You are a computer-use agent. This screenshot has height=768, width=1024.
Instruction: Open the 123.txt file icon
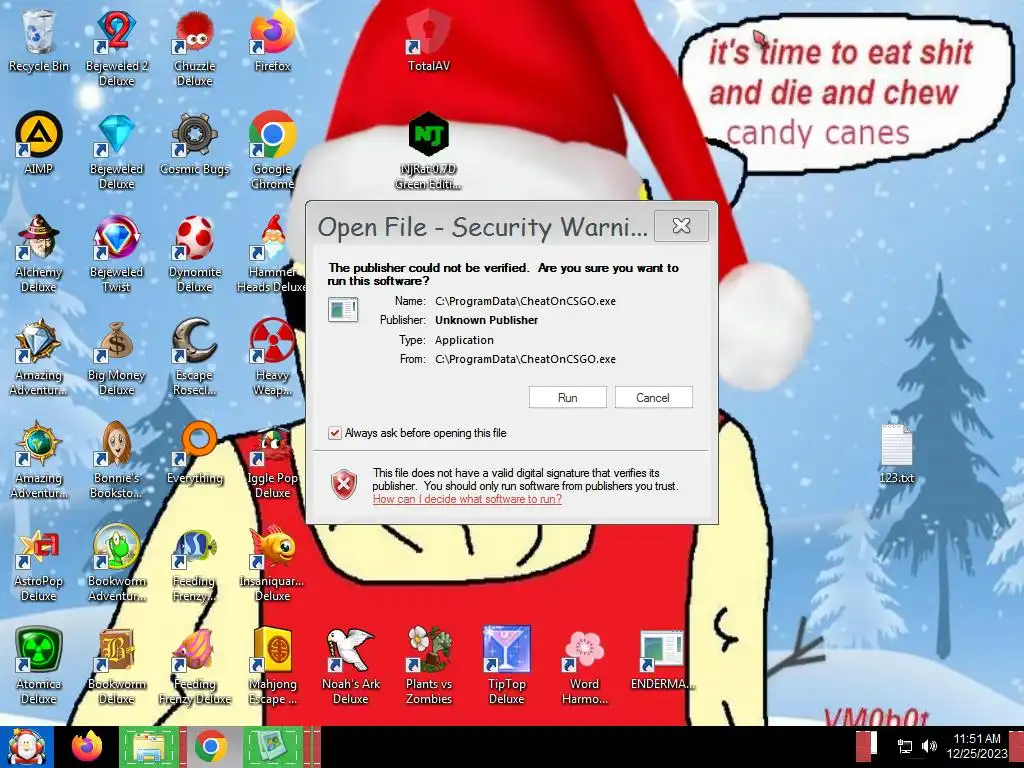(x=897, y=453)
